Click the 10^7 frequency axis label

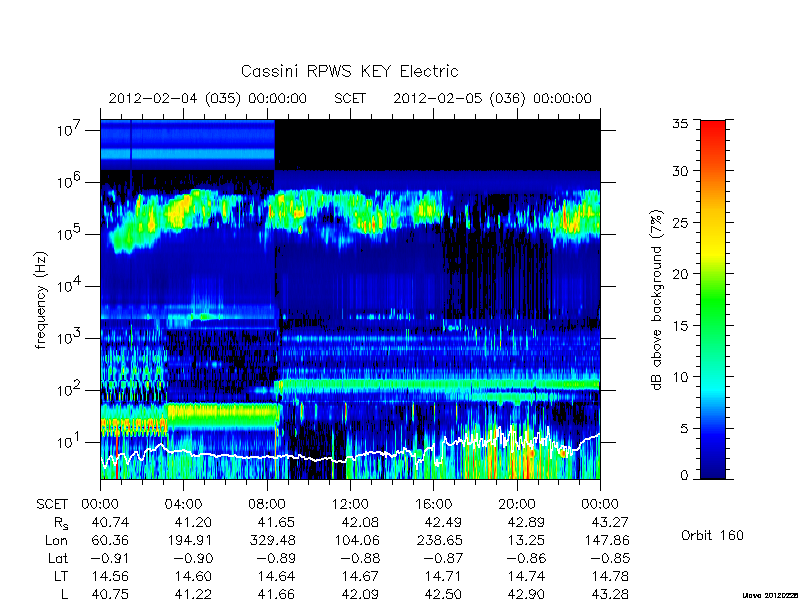(67, 130)
